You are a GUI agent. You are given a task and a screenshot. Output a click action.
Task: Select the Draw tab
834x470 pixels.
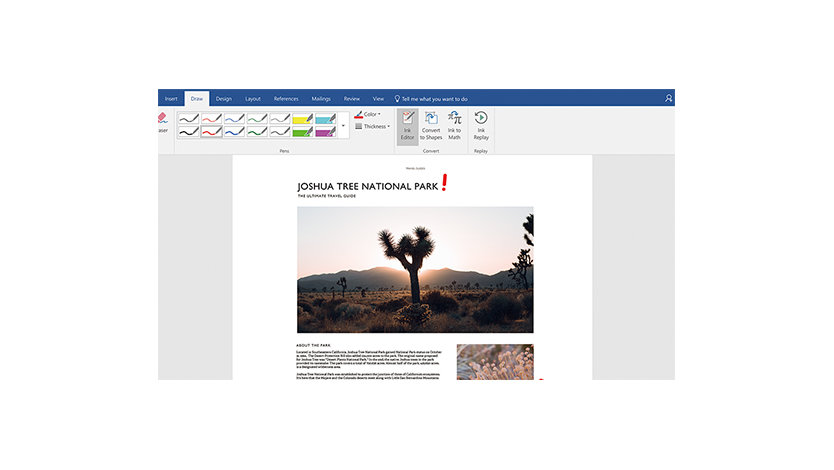click(197, 99)
